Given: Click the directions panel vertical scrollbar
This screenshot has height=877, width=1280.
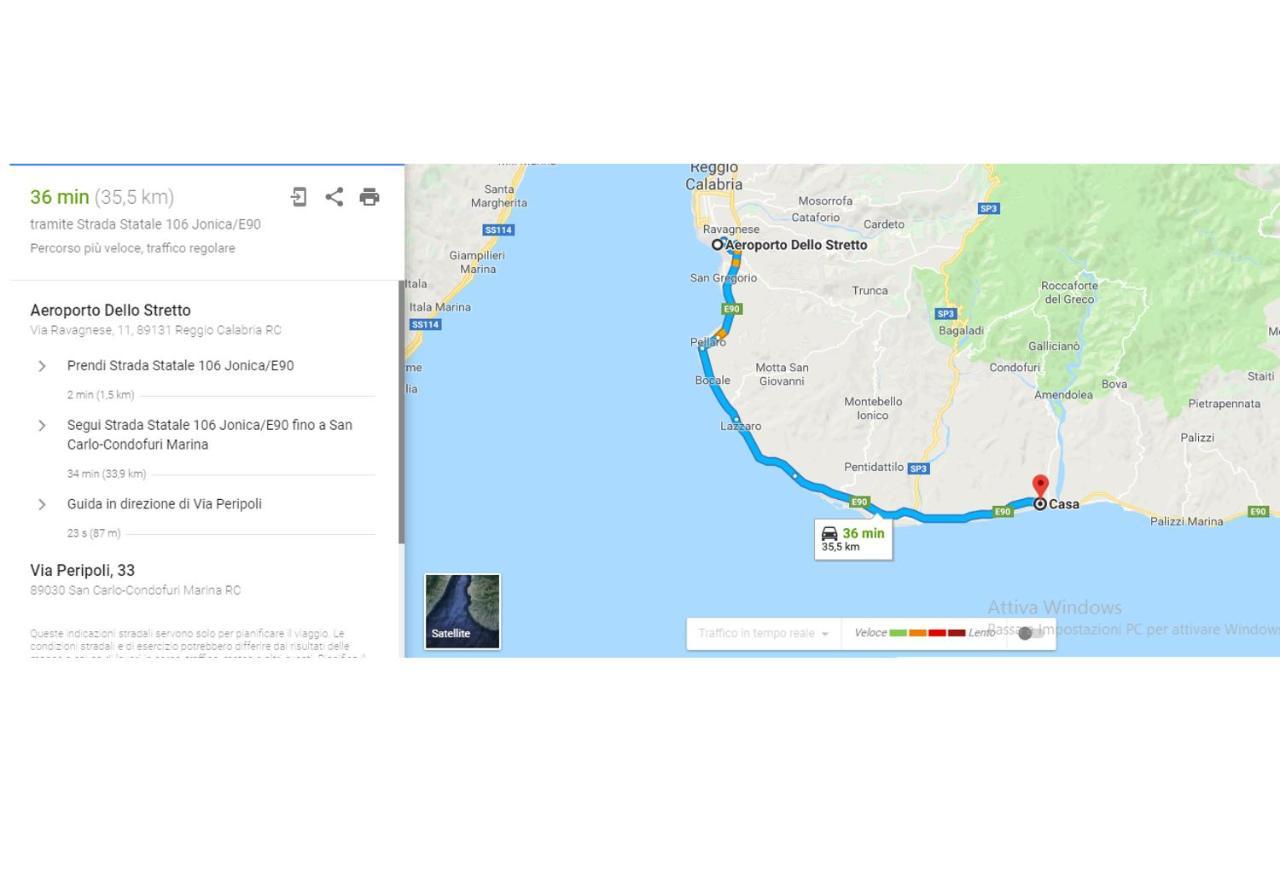Looking at the screenshot, I should tap(401, 412).
